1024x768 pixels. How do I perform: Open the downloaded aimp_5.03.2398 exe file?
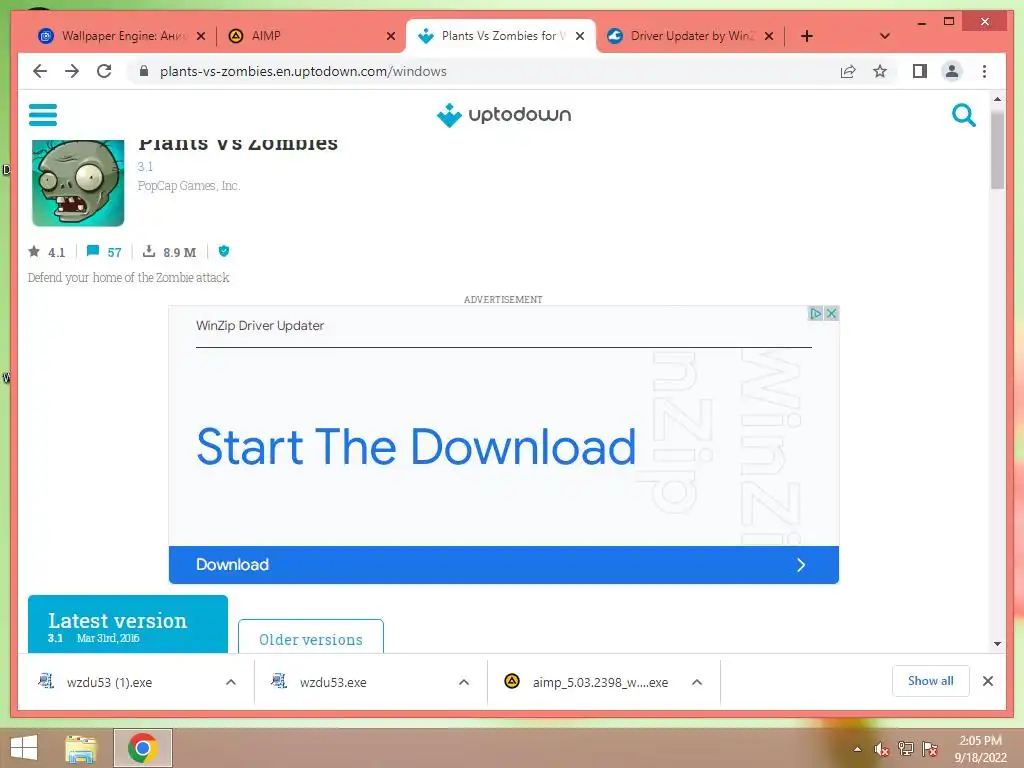click(x=586, y=682)
